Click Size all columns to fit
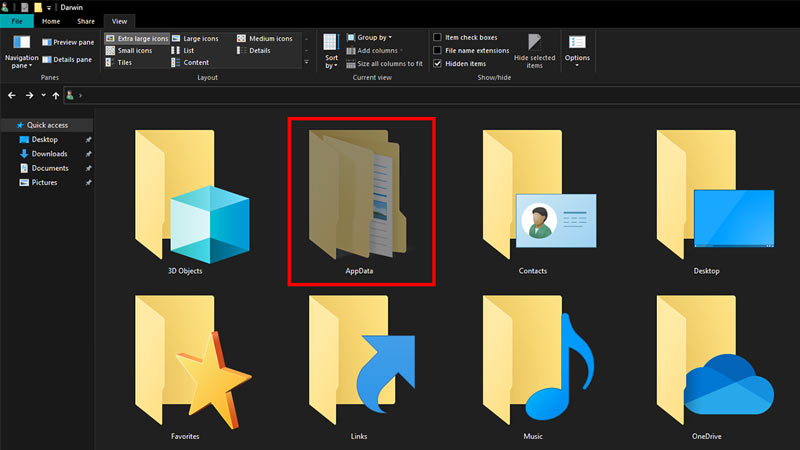800x450 pixels. [385, 64]
